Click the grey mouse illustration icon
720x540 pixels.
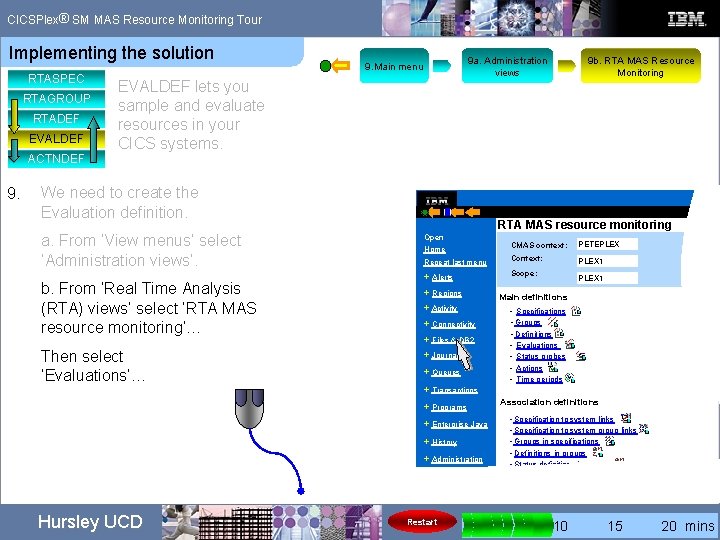249,409
